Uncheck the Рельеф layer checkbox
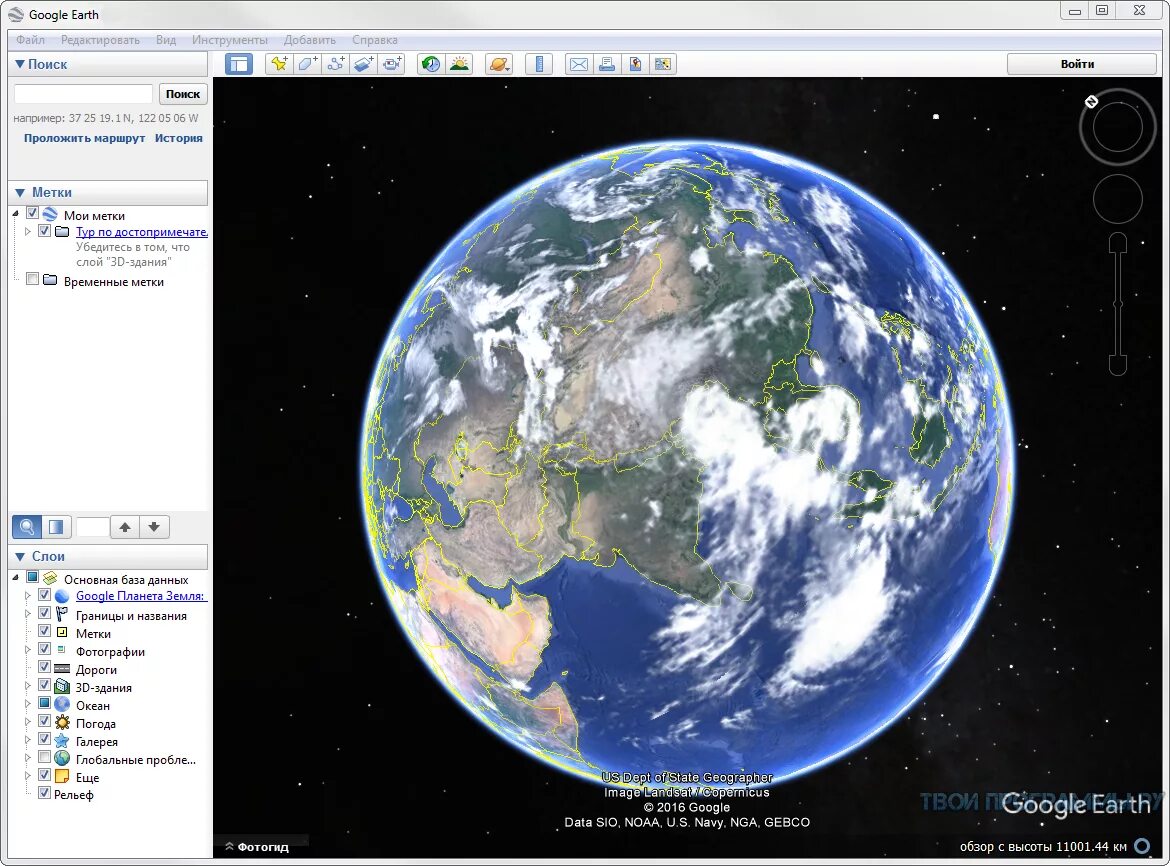The image size is (1170, 866). tap(44, 793)
